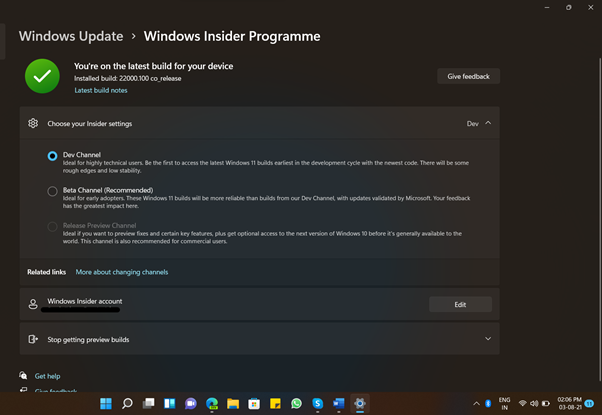Click the Settings gear taskbar icon
602x415 pixels.
coord(360,403)
